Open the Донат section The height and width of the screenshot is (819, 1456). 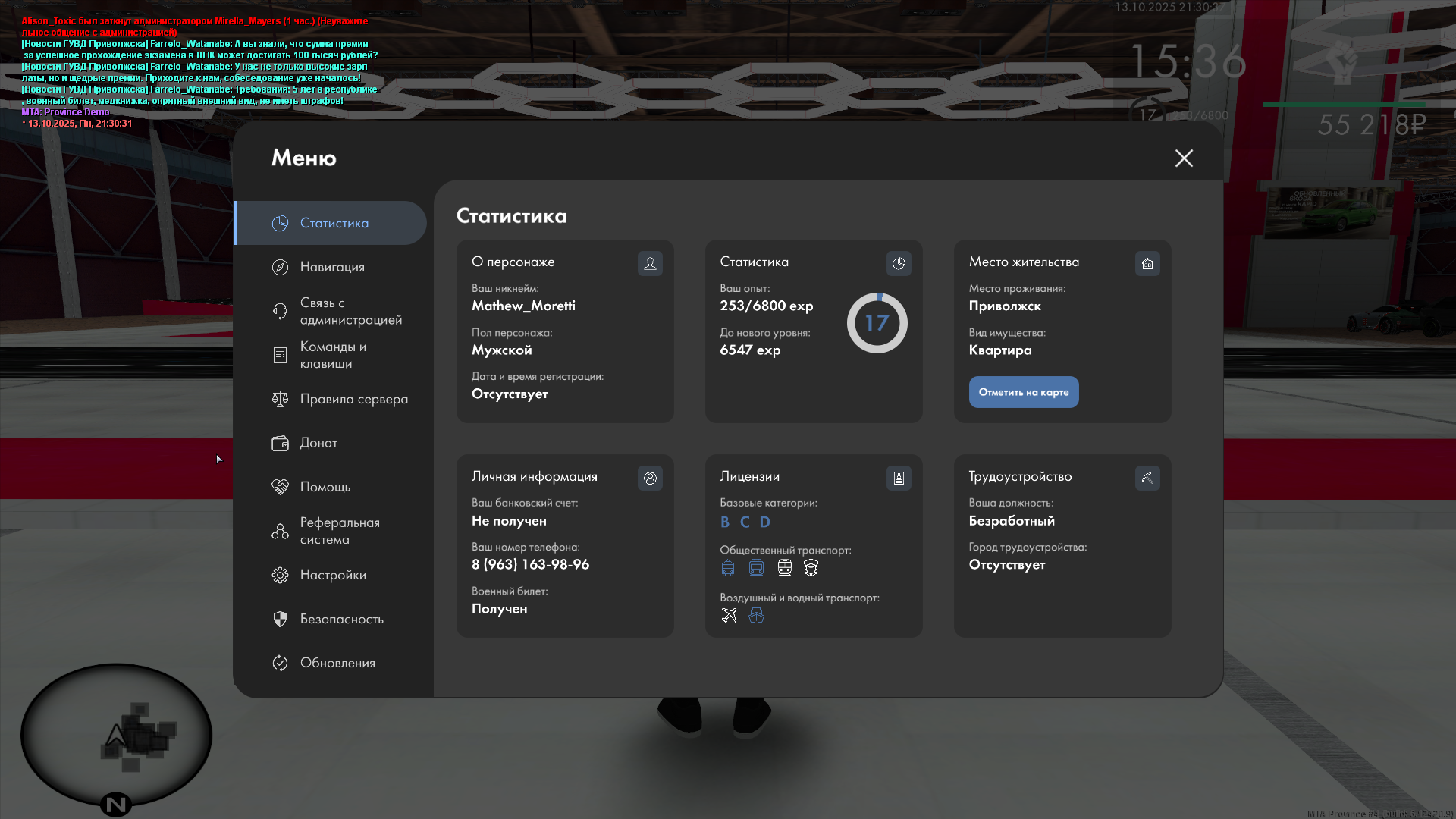click(318, 443)
